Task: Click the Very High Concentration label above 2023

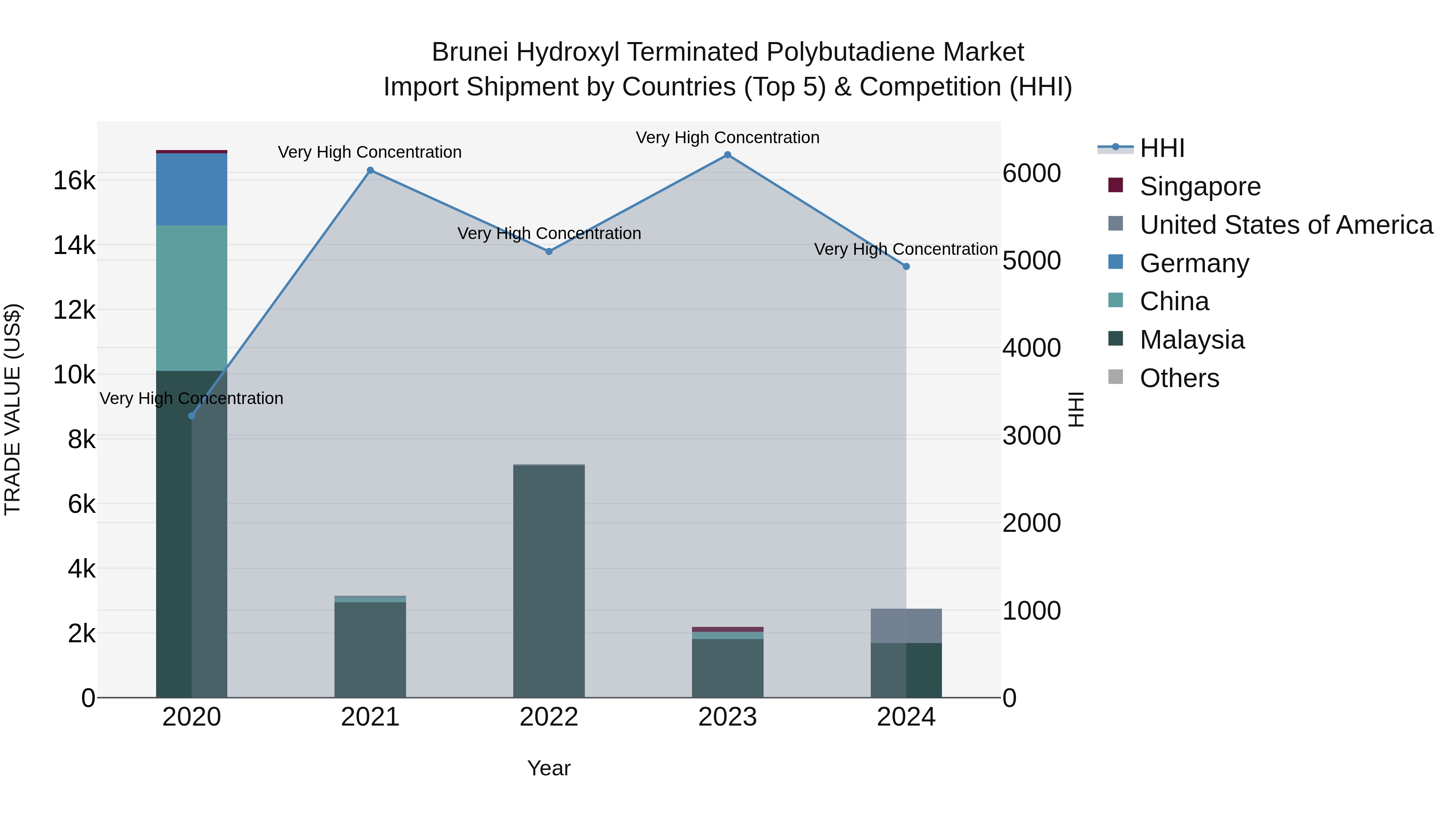Action: tap(728, 138)
